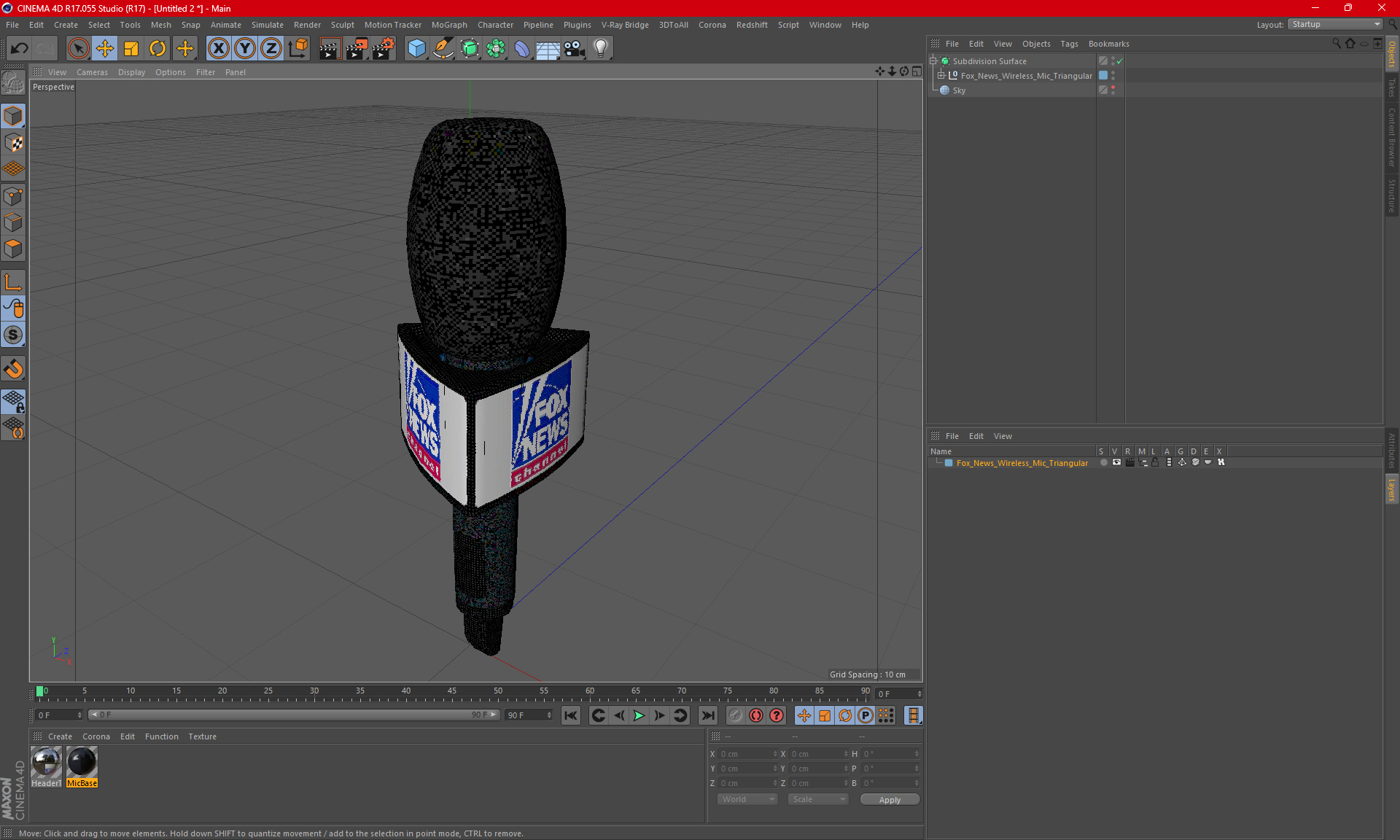Image resolution: width=1400 pixels, height=840 pixels.
Task: Select the Sky object in Object Manager
Action: [959, 90]
